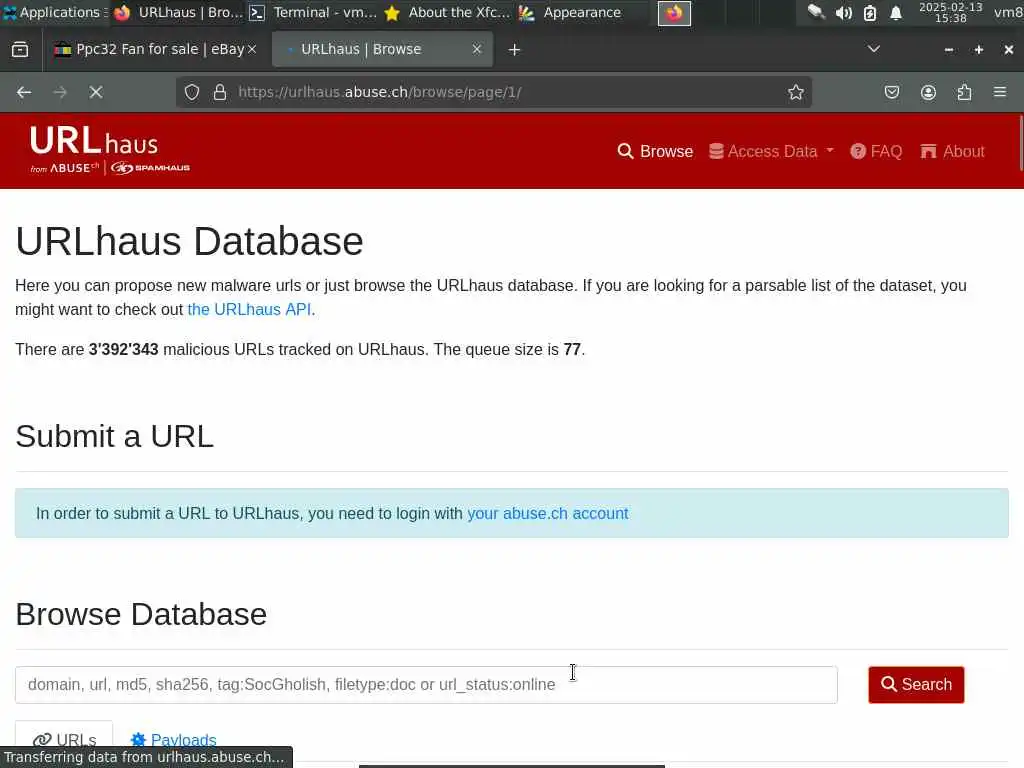Click the page vertical scrollbar
The image size is (1024, 768).
[1020, 142]
